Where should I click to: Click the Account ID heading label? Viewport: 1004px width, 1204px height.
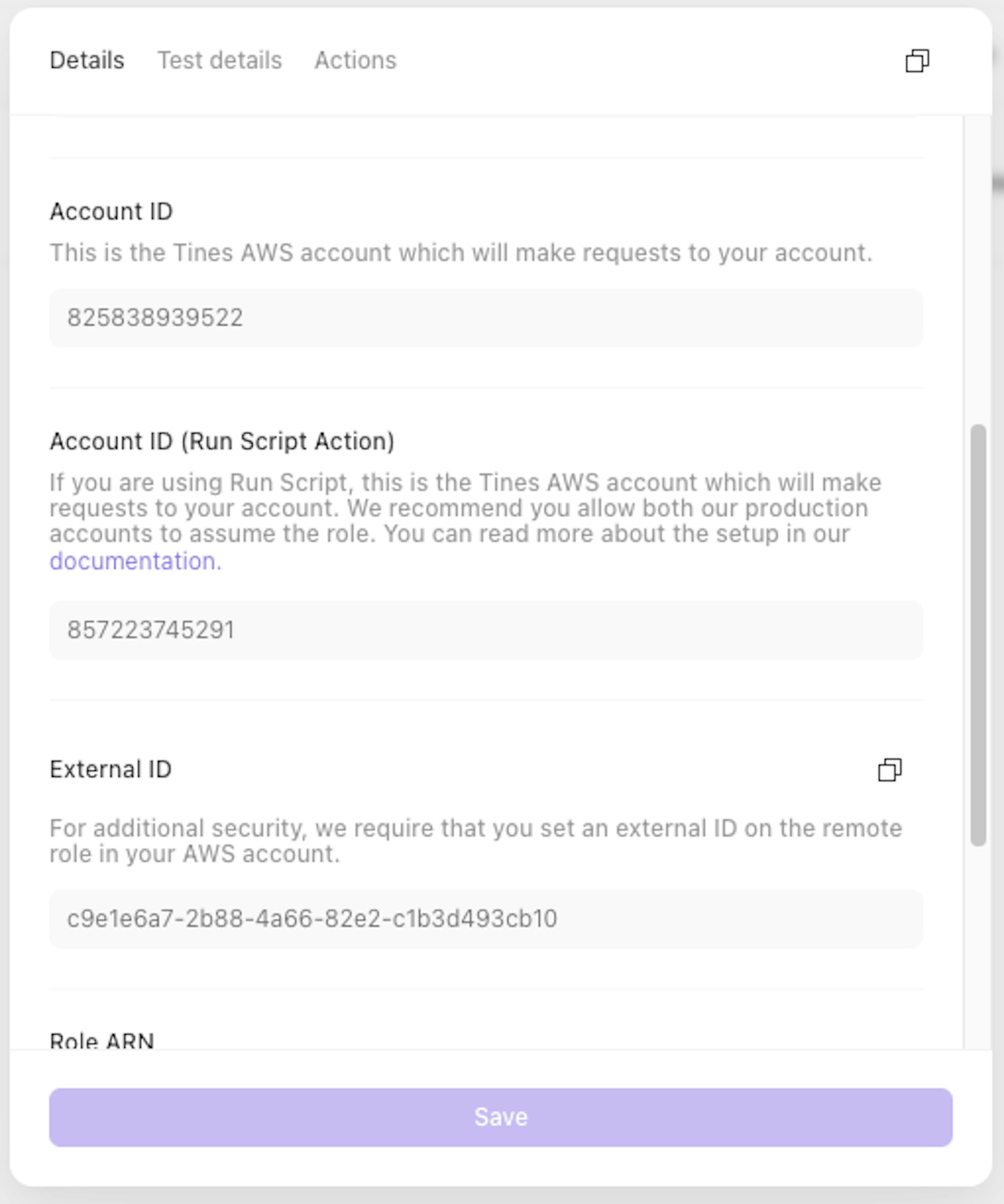pos(111,212)
